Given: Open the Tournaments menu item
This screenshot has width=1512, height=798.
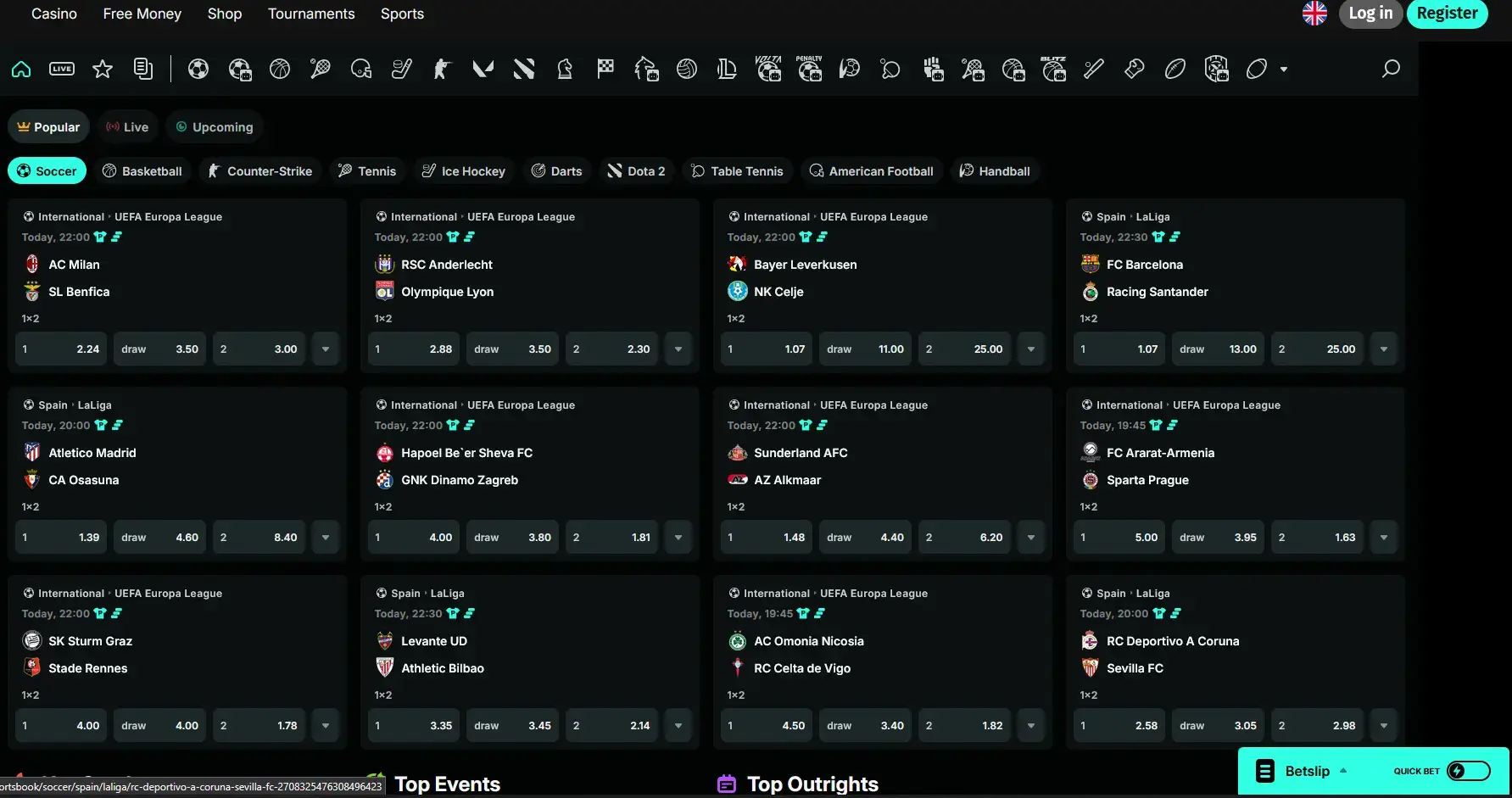Looking at the screenshot, I should tap(311, 14).
